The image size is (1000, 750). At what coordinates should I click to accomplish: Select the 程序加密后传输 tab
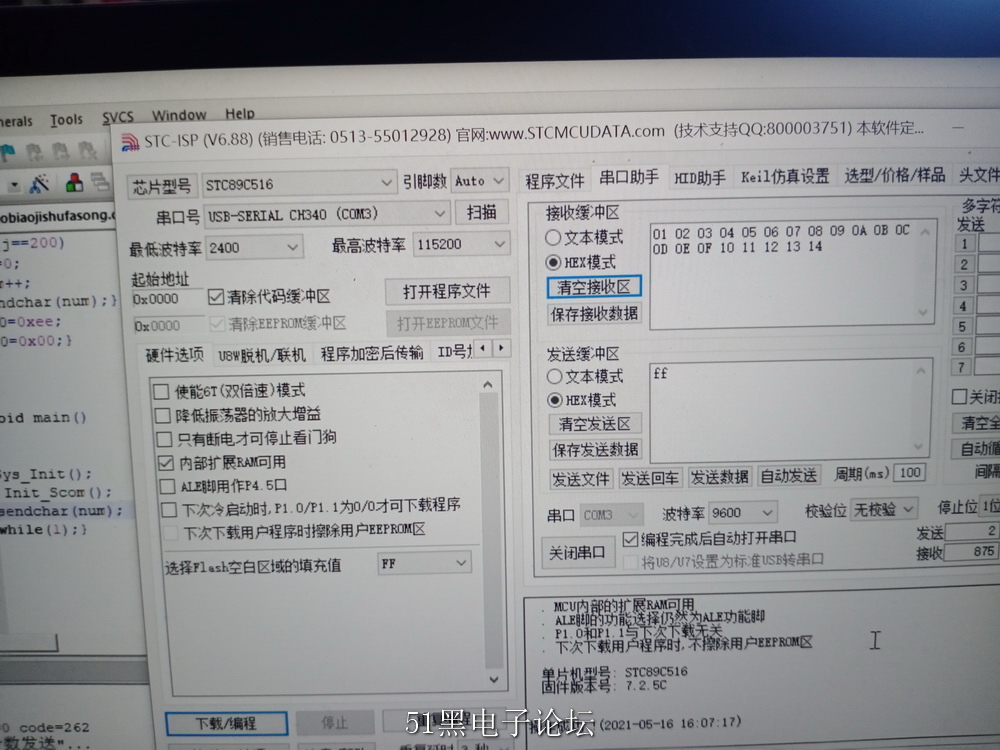coord(372,353)
